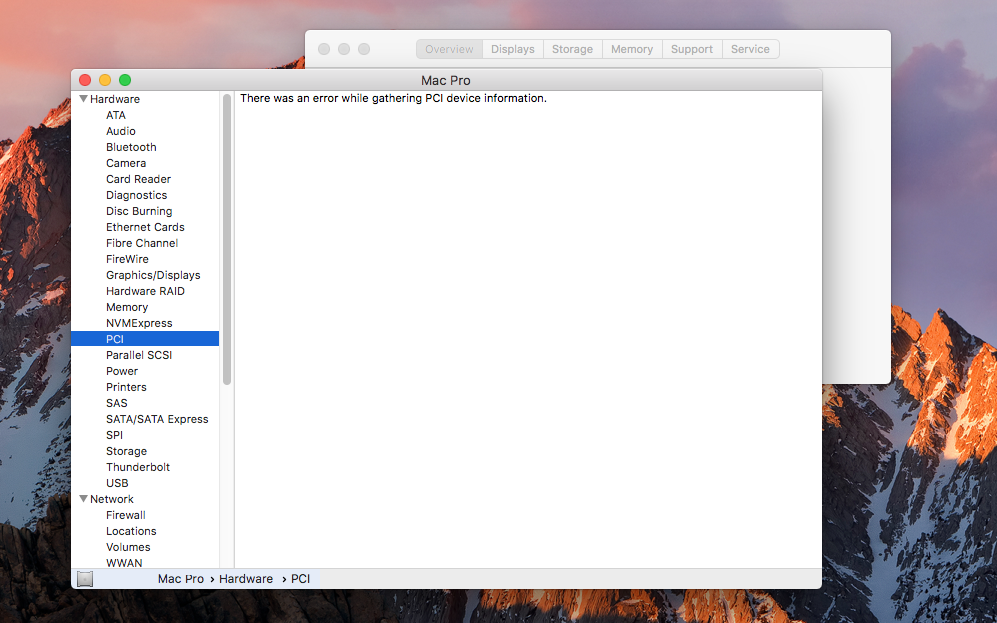Viewport: 997px width, 623px height.
Task: Select Storage in the sidebar list
Action: coord(127,451)
